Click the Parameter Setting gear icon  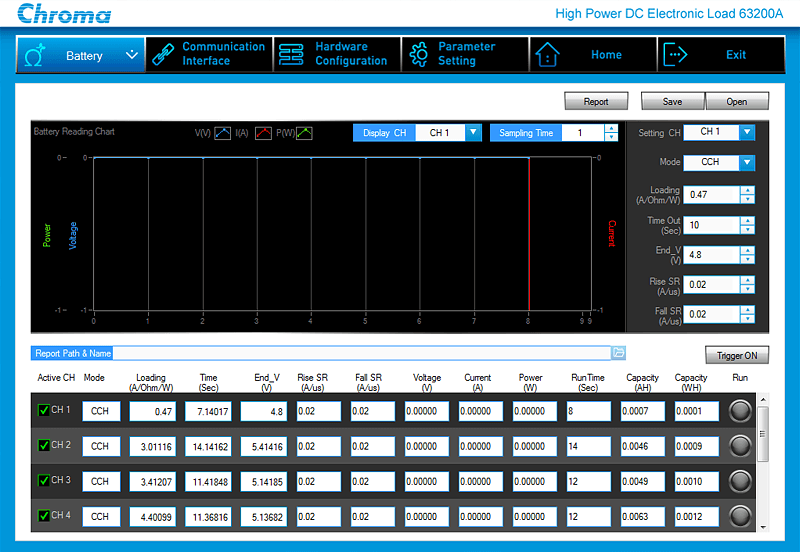[419, 55]
